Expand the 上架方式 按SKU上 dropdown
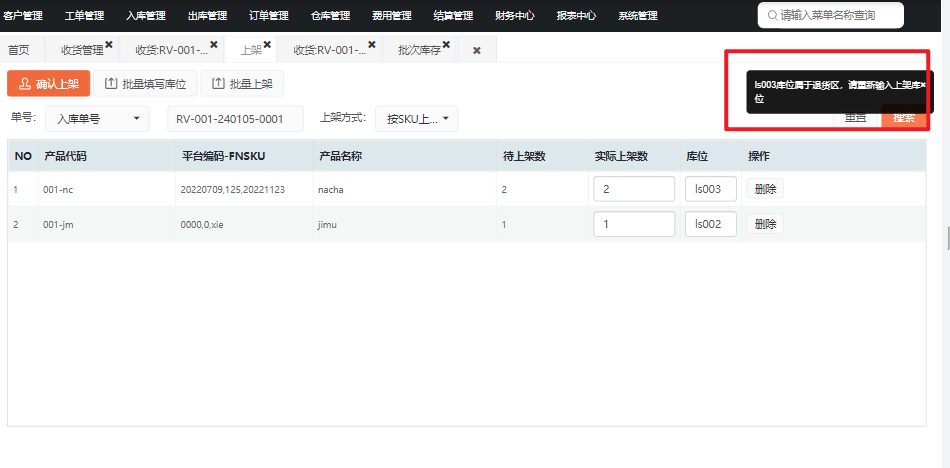Screen dimensions: 950x468 click(x=417, y=118)
